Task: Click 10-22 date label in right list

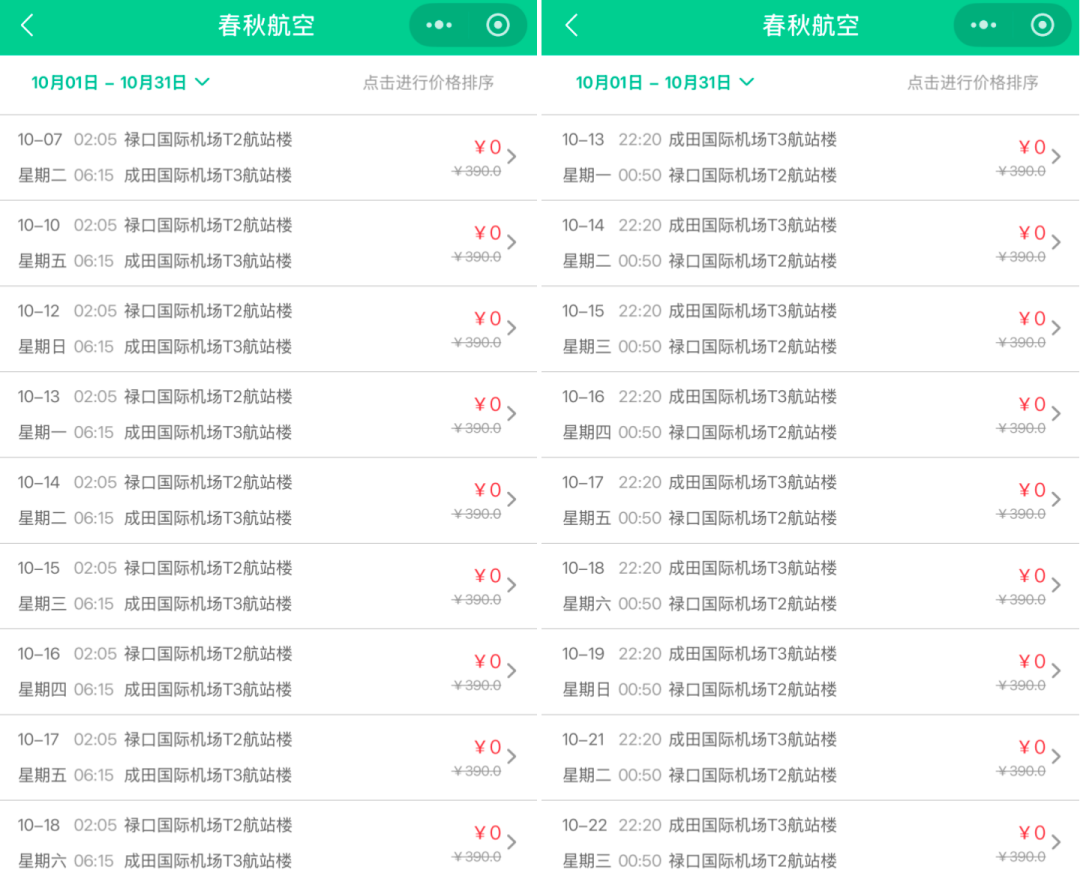Action: click(585, 825)
